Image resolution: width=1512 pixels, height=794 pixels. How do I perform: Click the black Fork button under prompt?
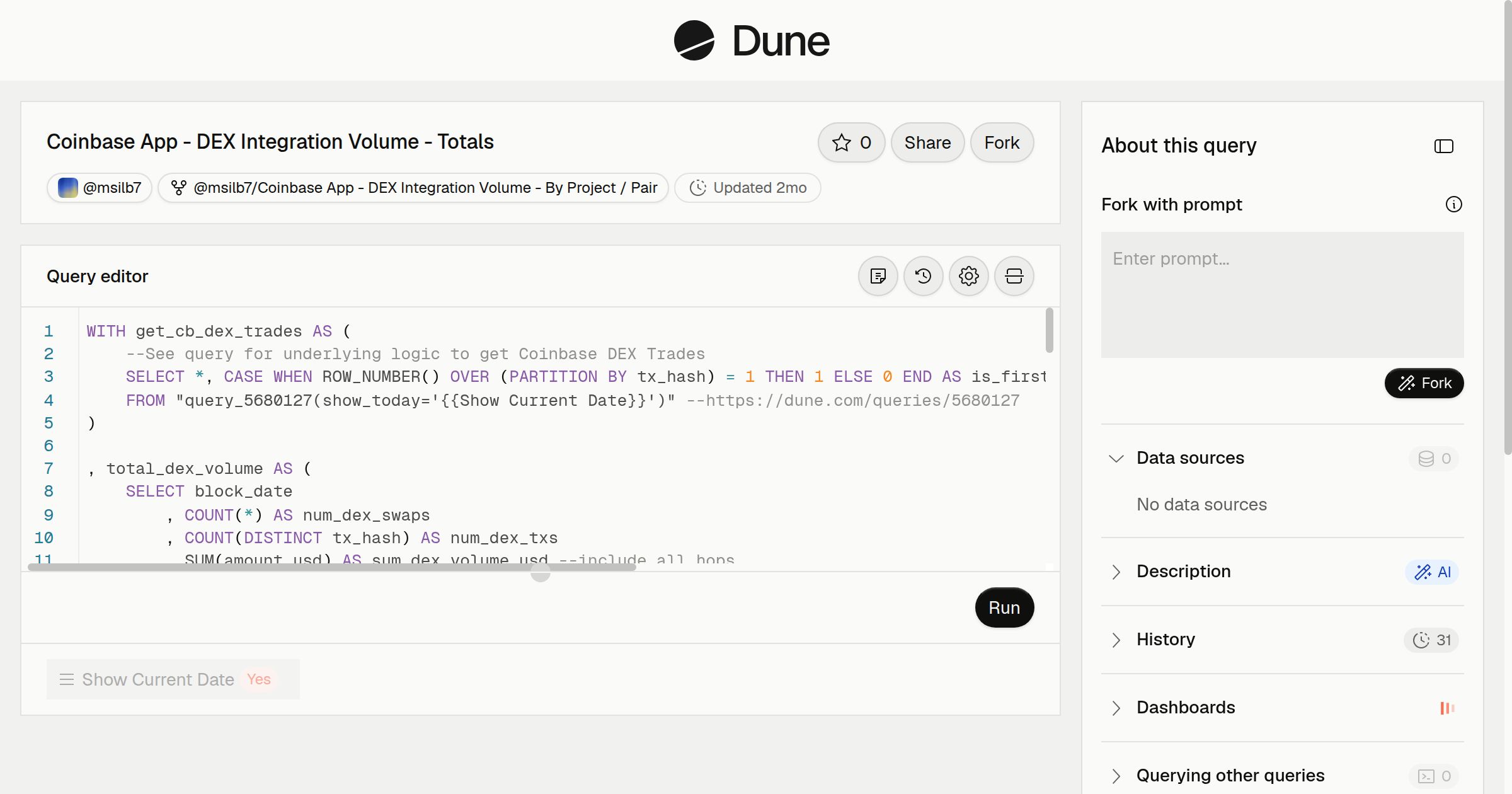click(x=1424, y=383)
